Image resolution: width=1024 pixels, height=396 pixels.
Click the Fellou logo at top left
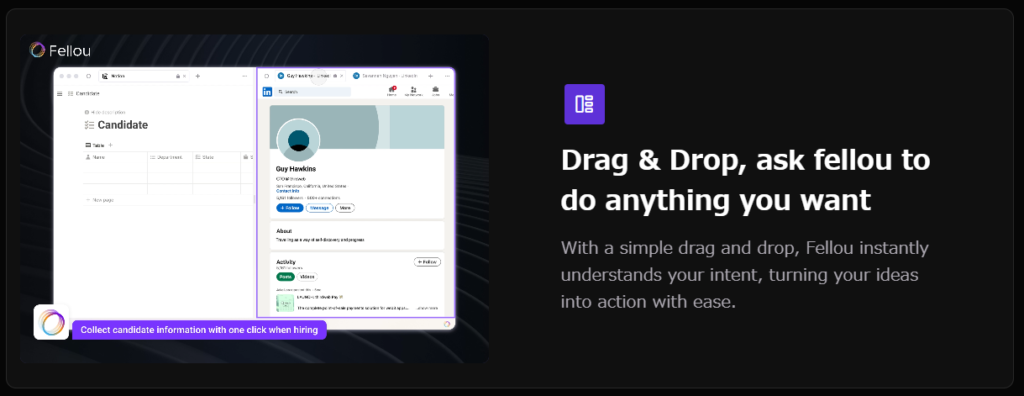(60, 50)
